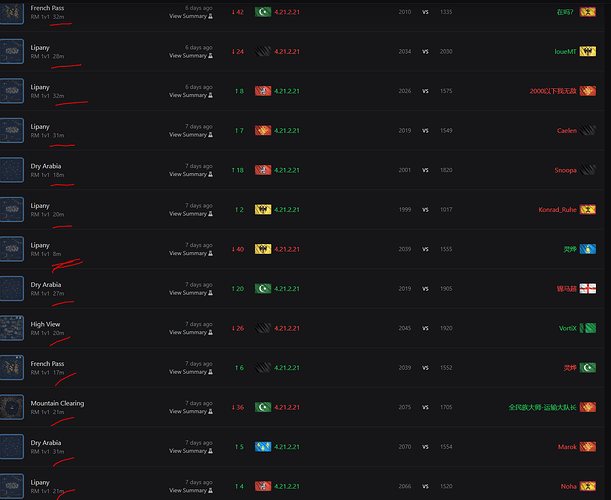Open loueMT player profile

click(565, 51)
